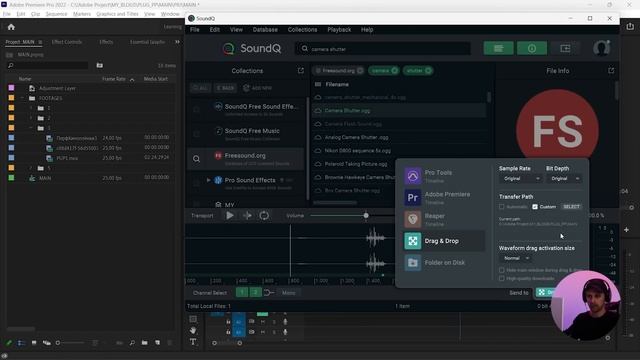The width and height of the screenshot is (640, 360).
Task: Click the dark panel layout button
Action: [x=565, y=49]
